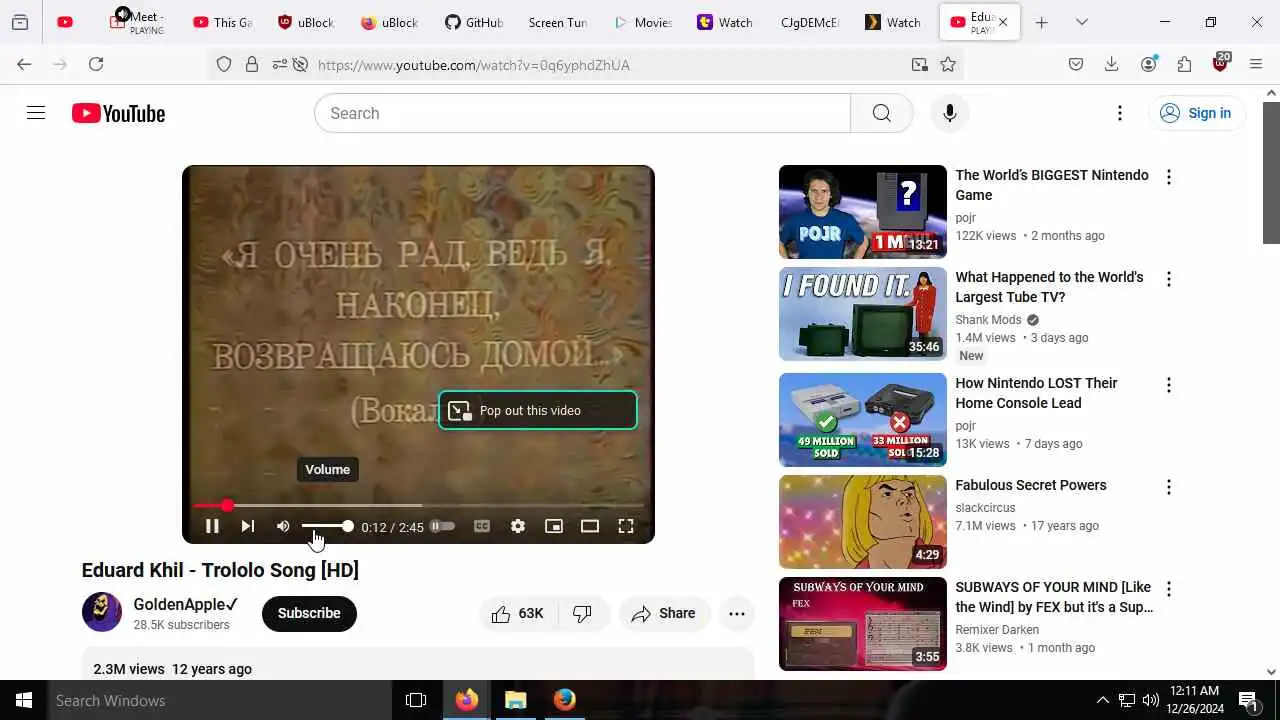Open the YouTube guide hamburger menu
This screenshot has width=1280, height=720.
coord(36,113)
